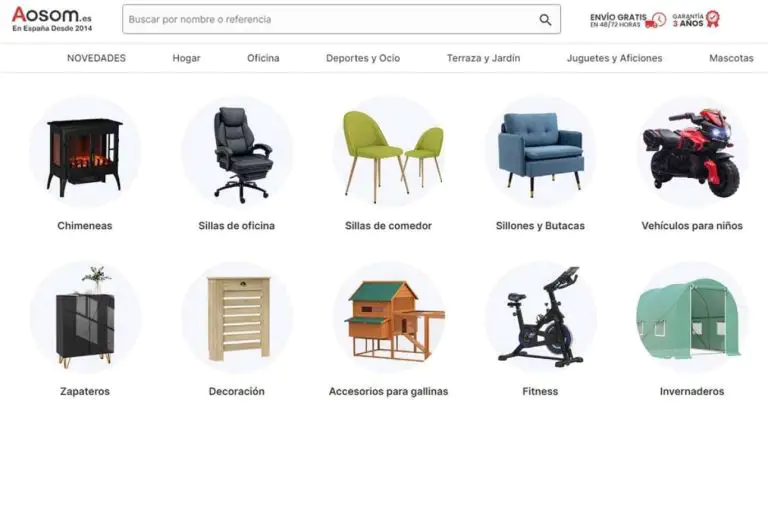Open the blue armchair category image
768x512 pixels.
click(x=540, y=151)
